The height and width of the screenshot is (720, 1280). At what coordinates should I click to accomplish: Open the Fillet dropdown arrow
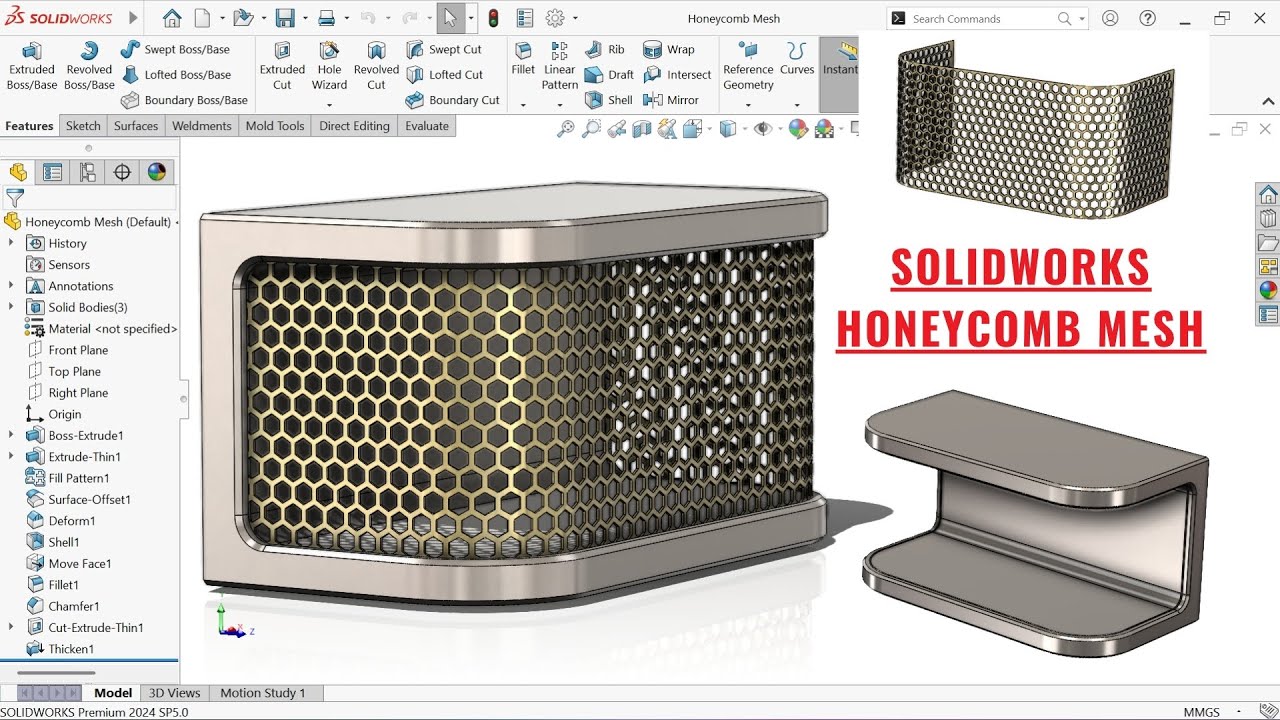tap(523, 104)
